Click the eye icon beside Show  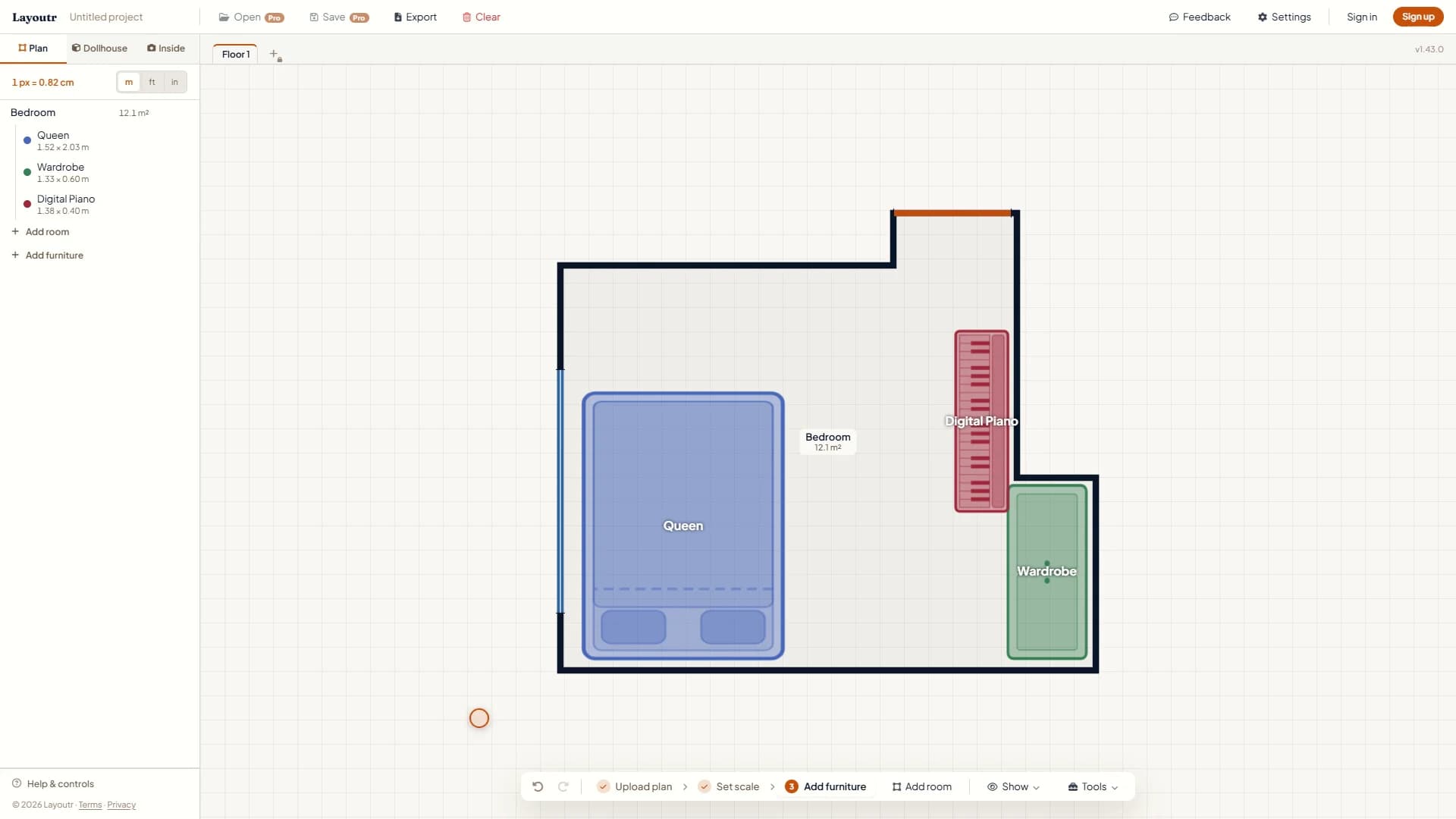click(992, 786)
